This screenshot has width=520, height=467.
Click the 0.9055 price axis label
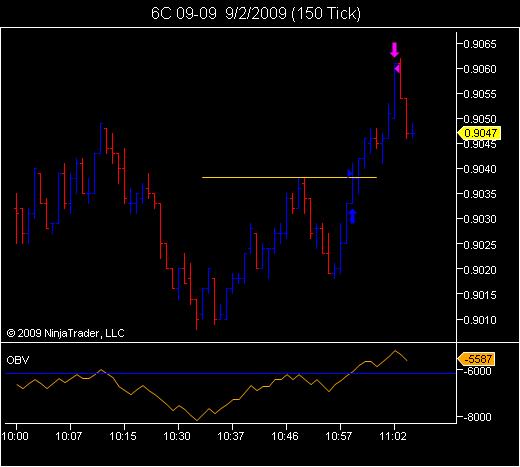click(480, 94)
